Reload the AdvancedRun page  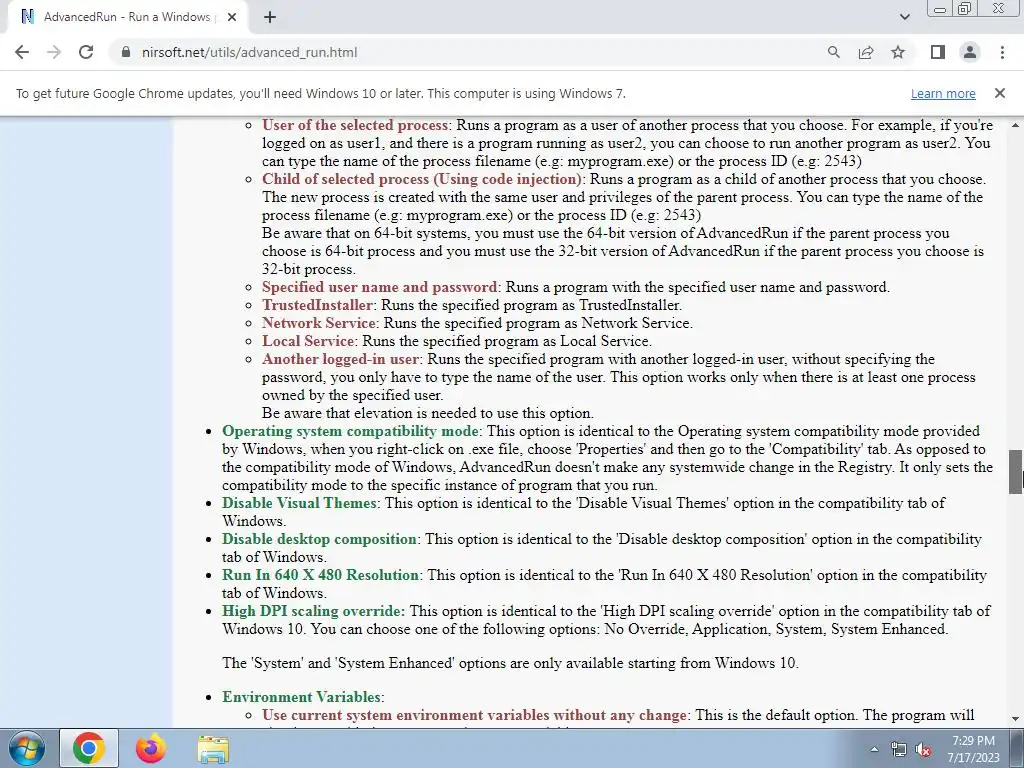[x=86, y=52]
